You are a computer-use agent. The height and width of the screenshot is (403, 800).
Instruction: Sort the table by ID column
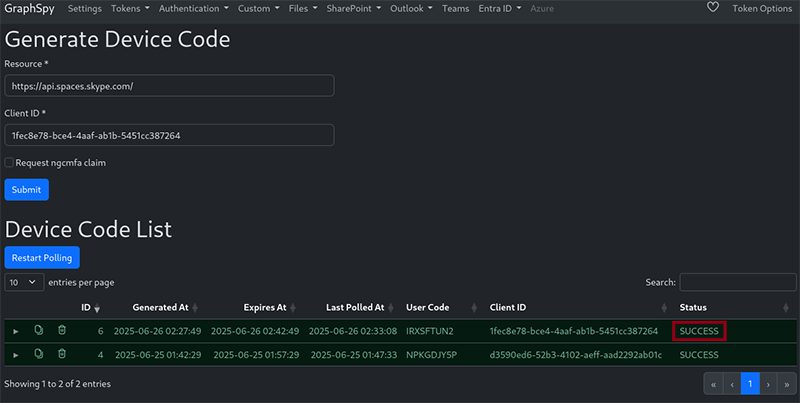coord(91,307)
